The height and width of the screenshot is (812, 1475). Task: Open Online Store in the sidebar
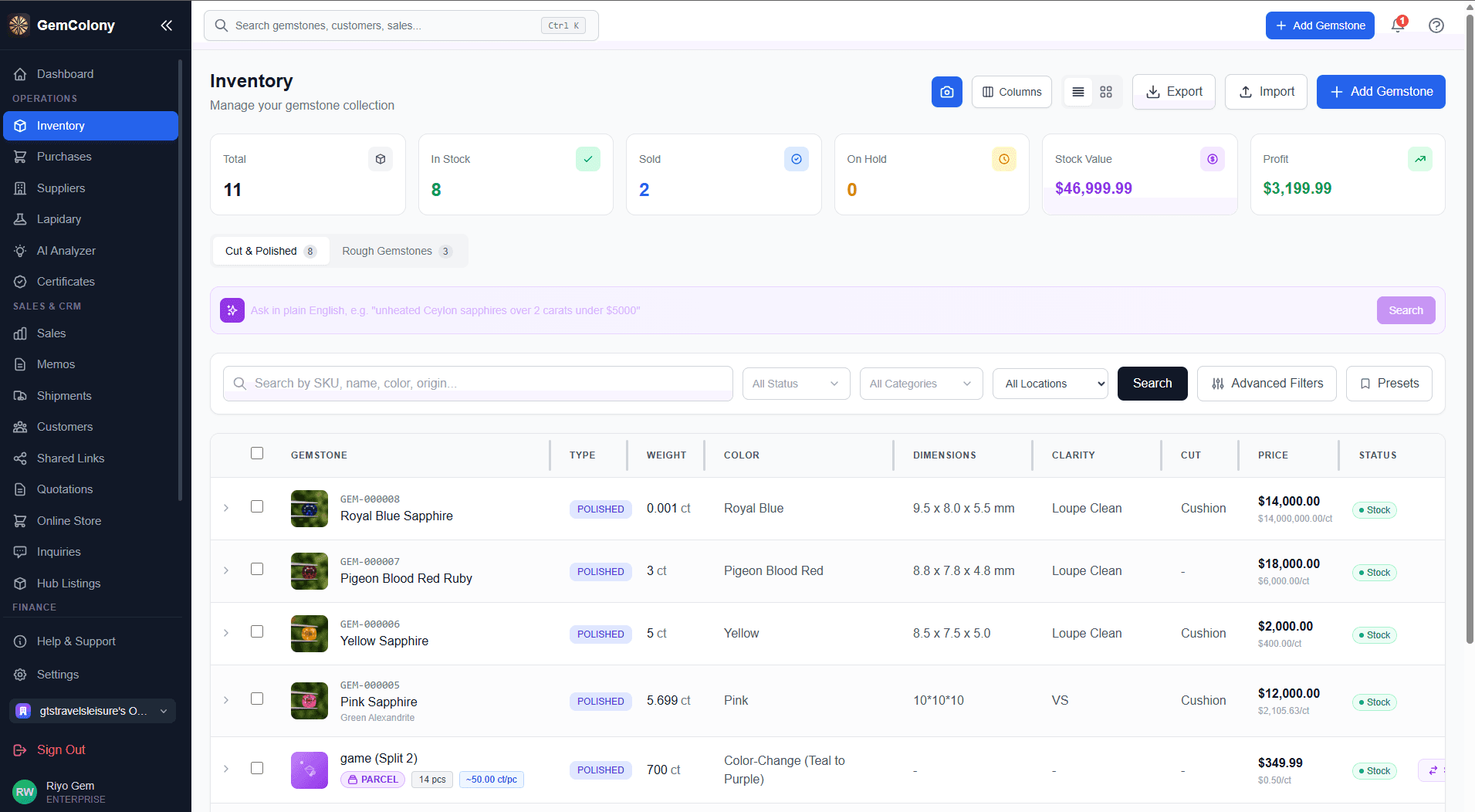[91, 521]
